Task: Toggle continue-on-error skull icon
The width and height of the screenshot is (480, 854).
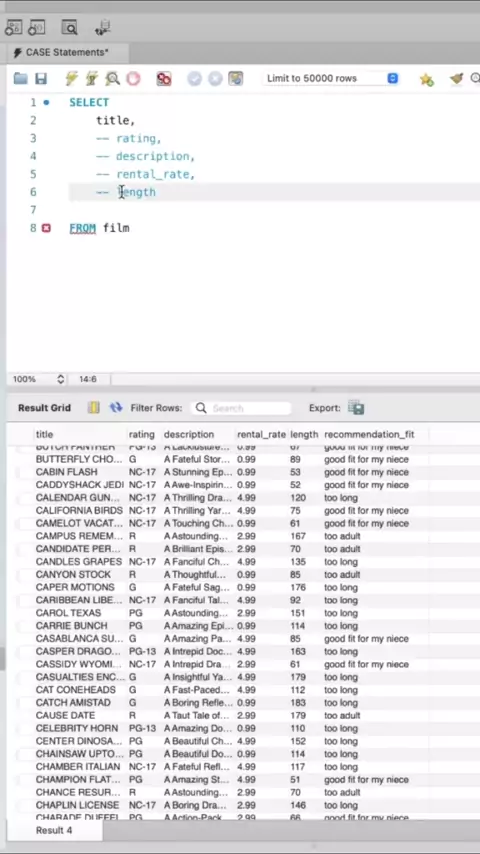Action: (x=163, y=79)
